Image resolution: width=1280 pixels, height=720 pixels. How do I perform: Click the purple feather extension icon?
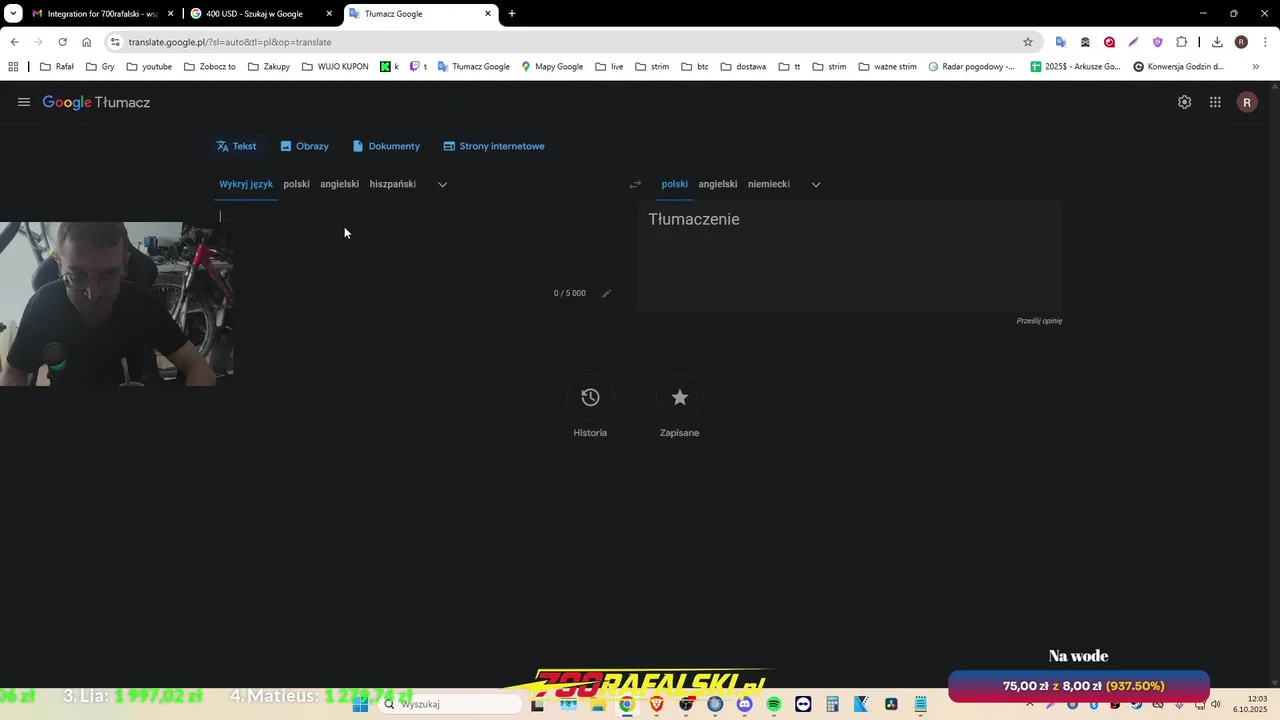click(x=1133, y=42)
